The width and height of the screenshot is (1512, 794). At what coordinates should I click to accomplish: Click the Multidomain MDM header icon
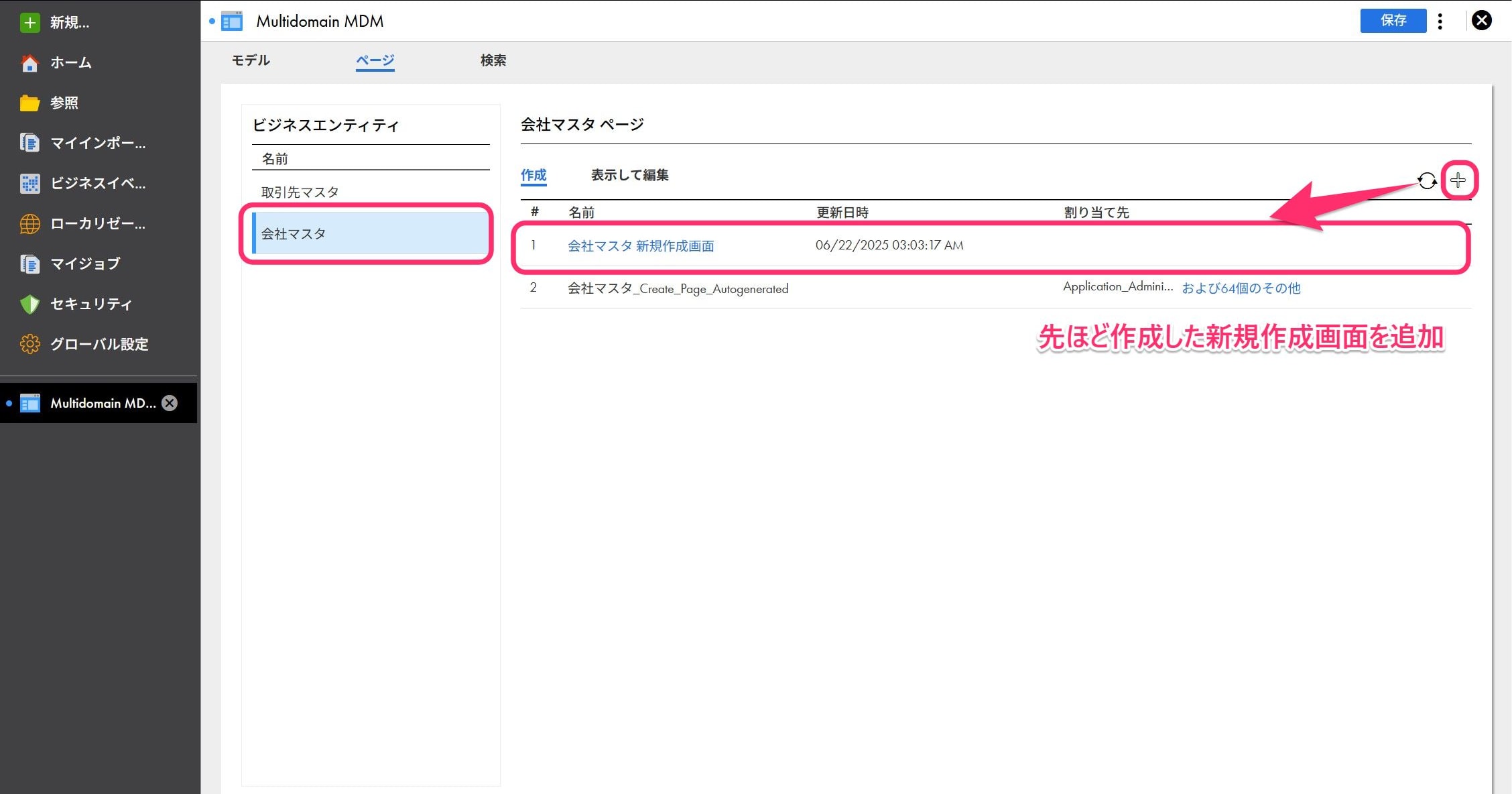[232, 21]
